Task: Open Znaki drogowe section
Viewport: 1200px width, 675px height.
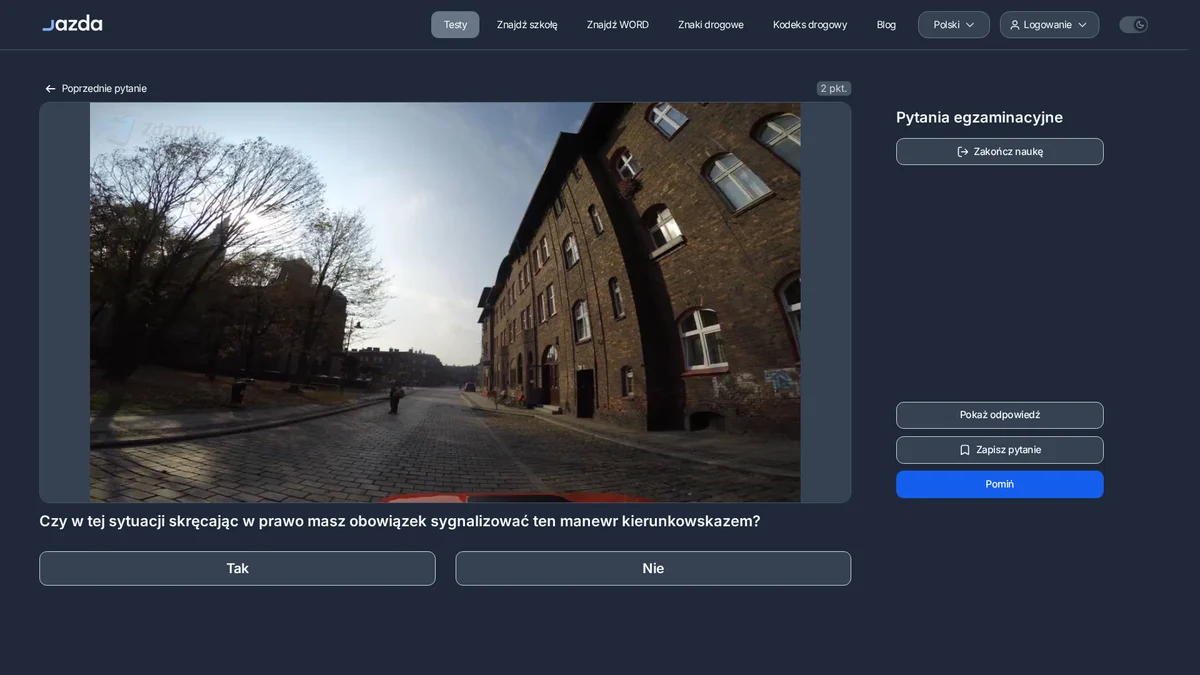Action: pos(711,25)
